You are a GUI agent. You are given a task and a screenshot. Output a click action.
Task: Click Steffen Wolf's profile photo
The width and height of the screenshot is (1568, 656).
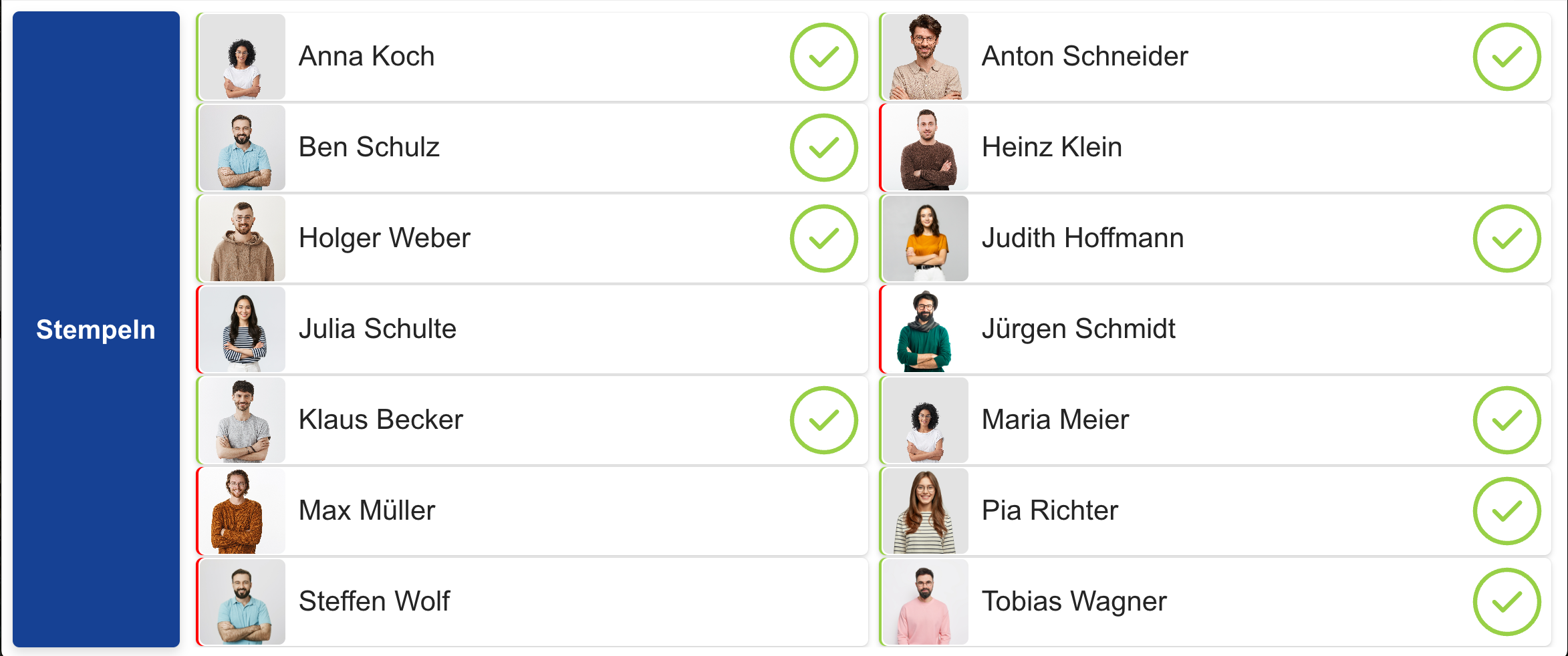click(243, 602)
